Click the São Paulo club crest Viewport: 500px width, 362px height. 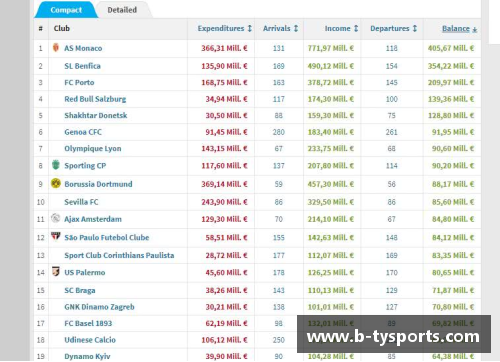56,236
